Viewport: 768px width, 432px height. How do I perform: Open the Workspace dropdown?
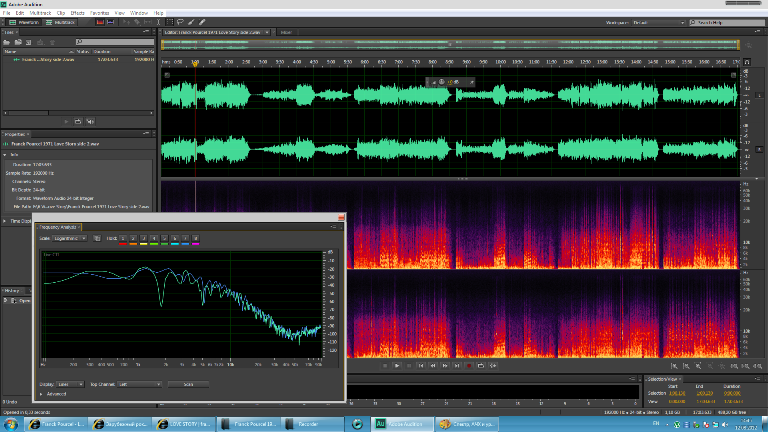tap(658, 23)
